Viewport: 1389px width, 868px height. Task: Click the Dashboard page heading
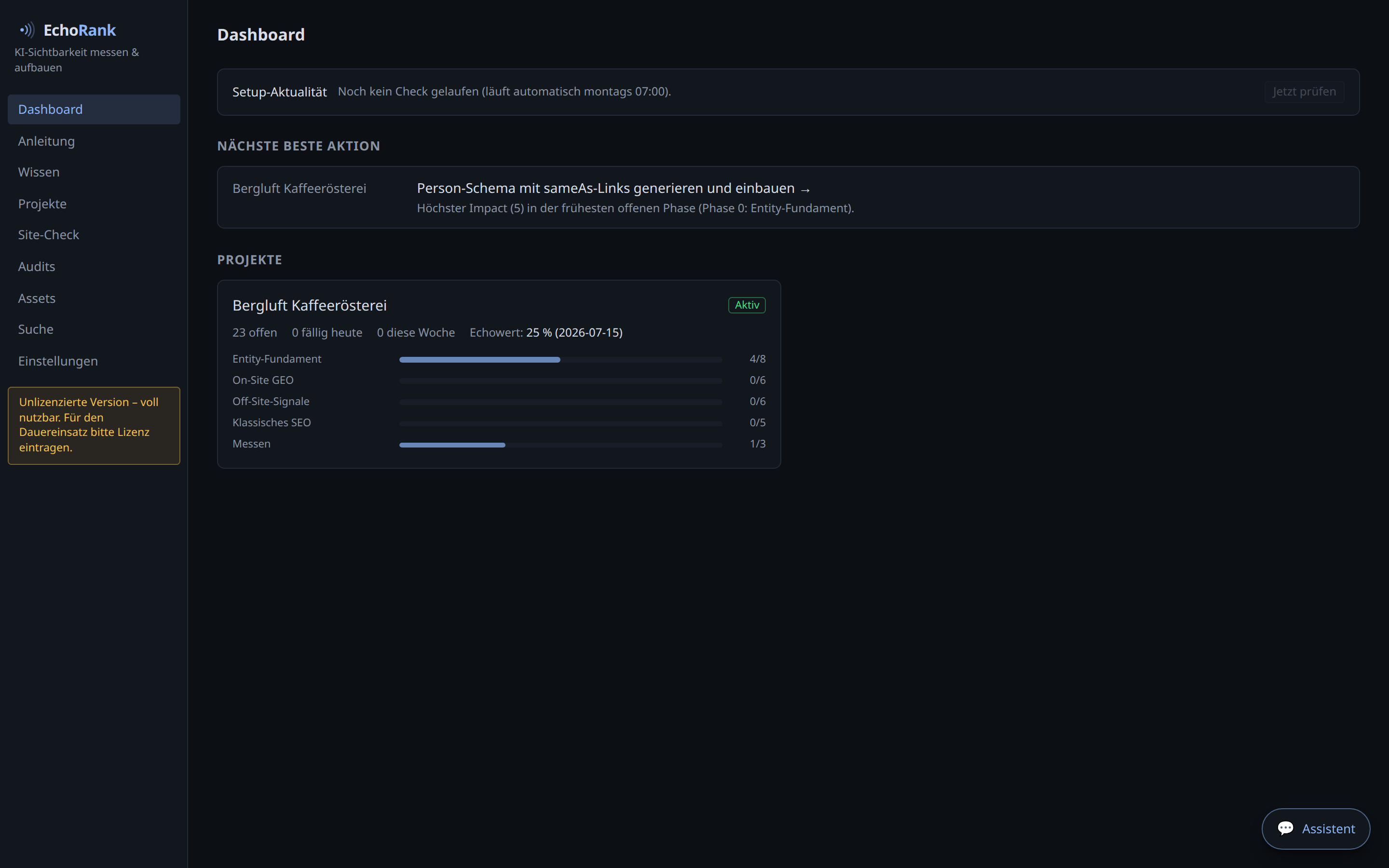point(260,34)
